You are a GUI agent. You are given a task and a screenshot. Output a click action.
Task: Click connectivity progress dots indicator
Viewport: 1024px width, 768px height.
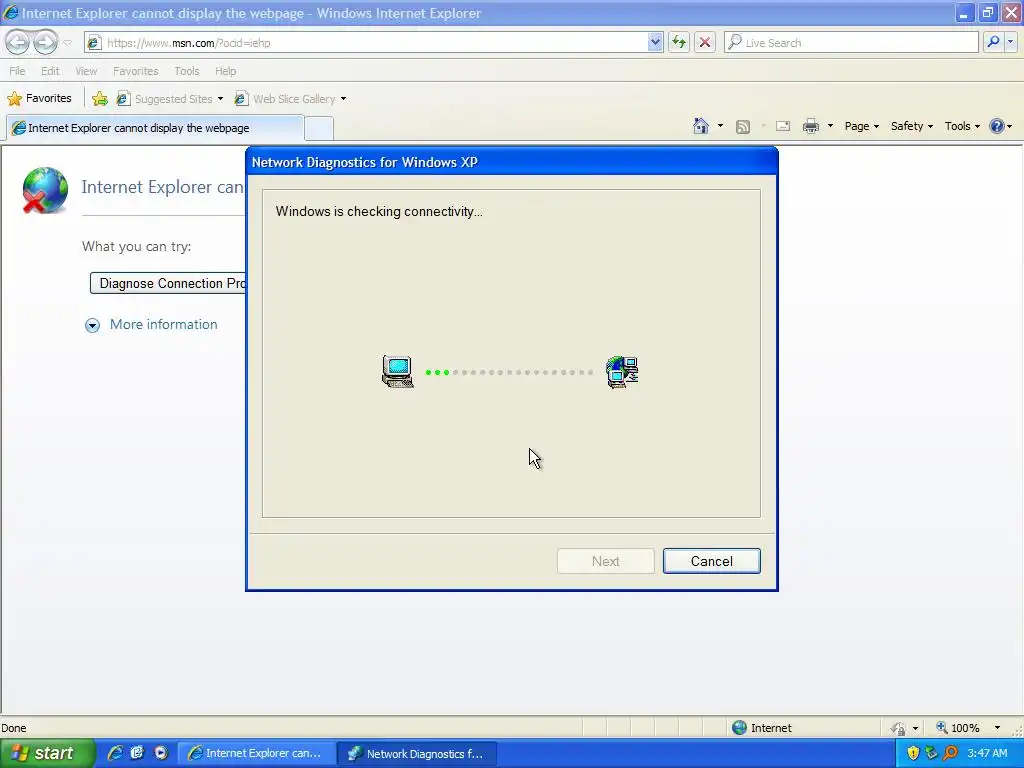coord(509,372)
